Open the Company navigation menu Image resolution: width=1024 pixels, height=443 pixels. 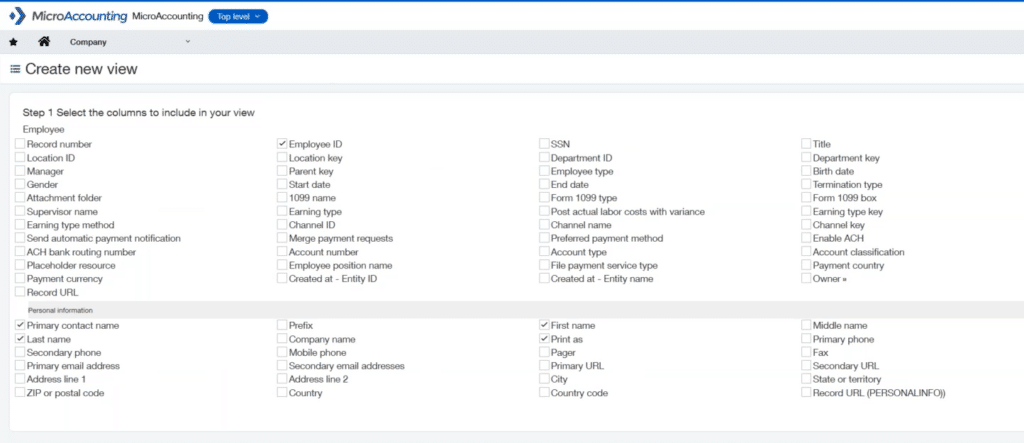click(x=88, y=42)
